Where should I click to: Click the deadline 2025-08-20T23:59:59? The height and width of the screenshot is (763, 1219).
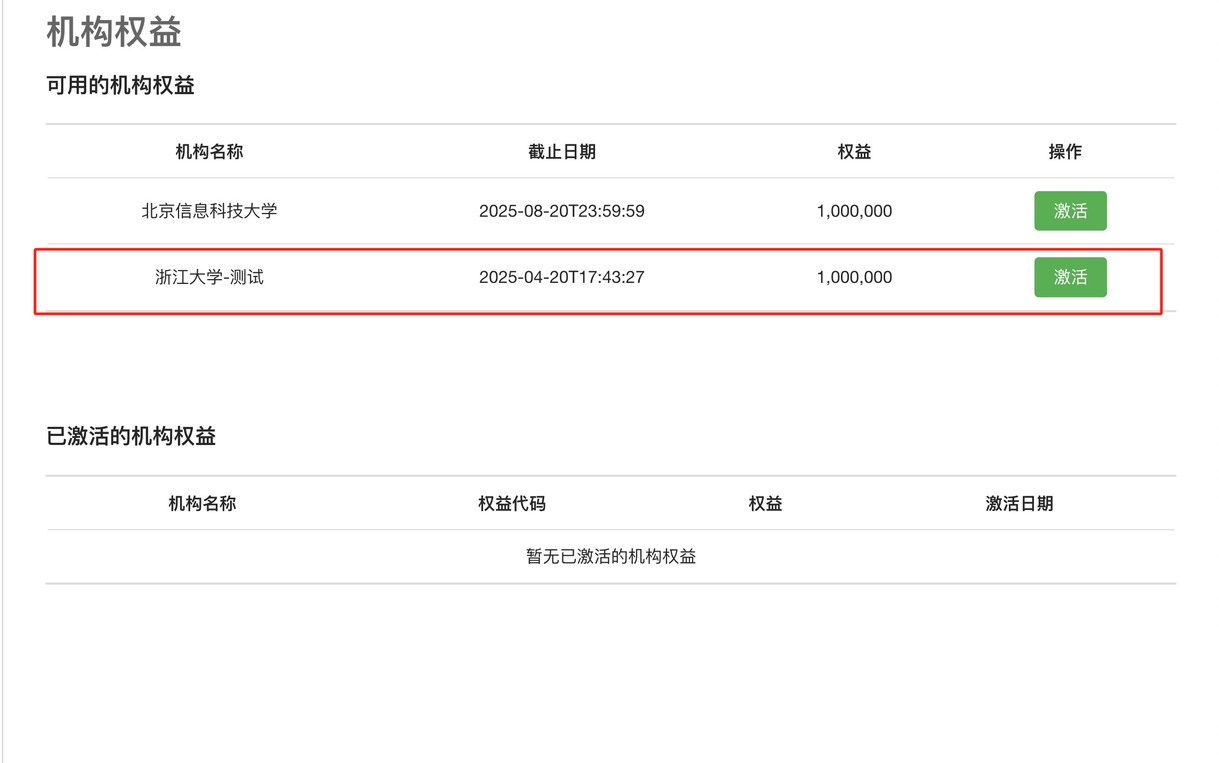click(x=561, y=211)
